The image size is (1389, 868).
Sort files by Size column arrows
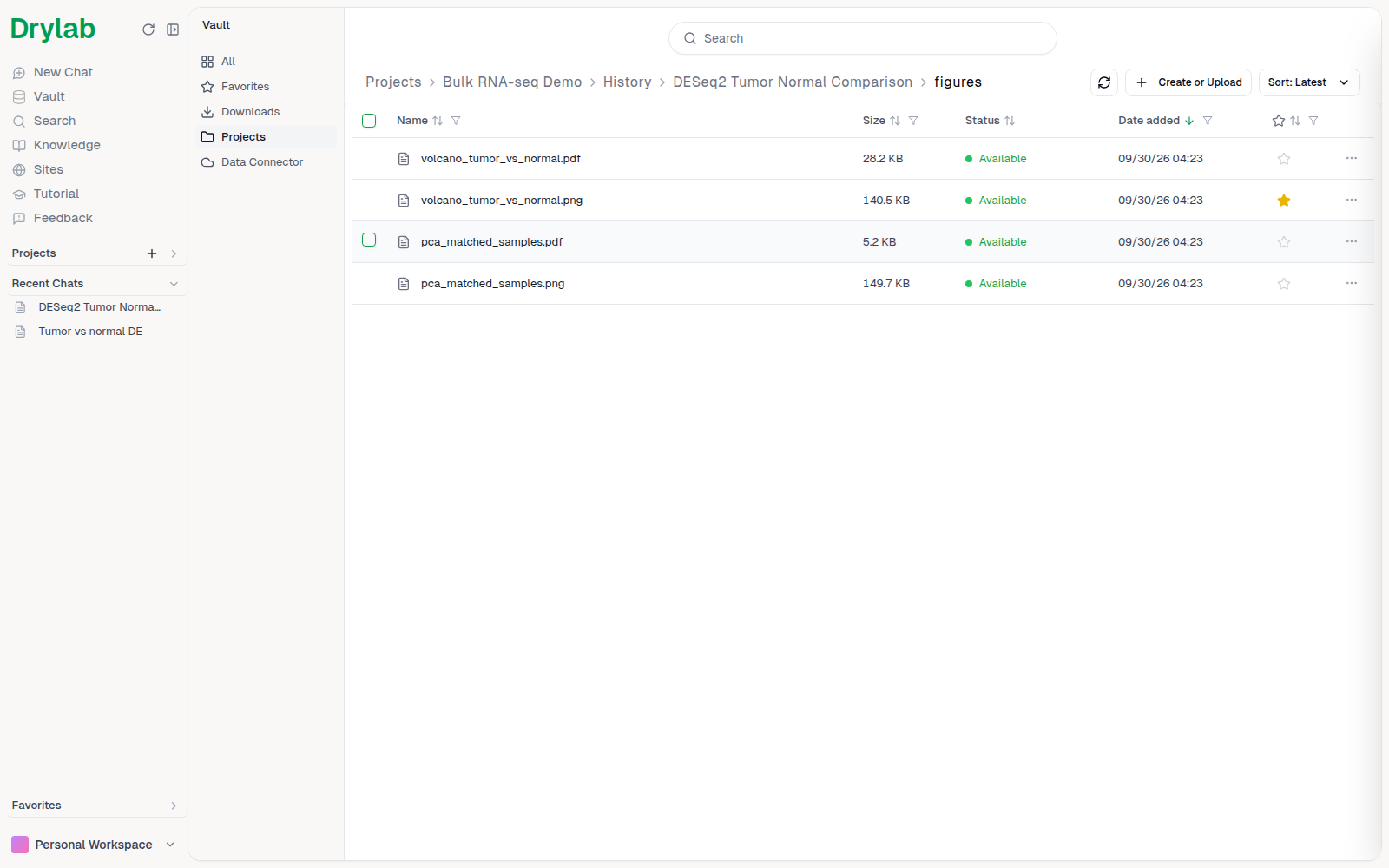point(895,121)
